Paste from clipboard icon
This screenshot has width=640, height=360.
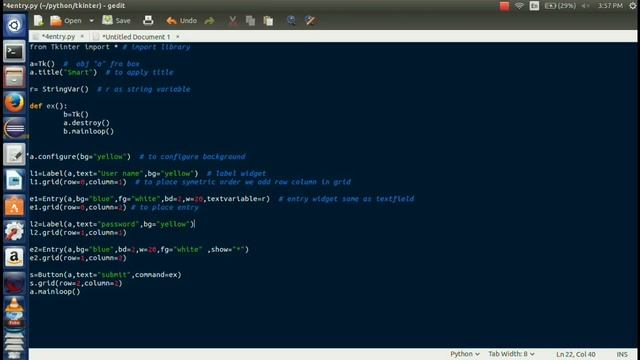(268, 20)
